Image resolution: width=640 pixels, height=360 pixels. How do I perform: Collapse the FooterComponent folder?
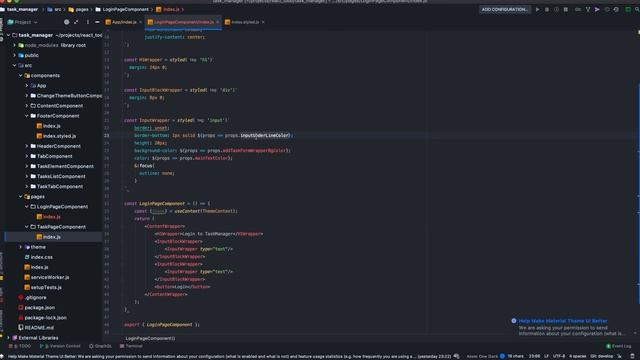27,116
